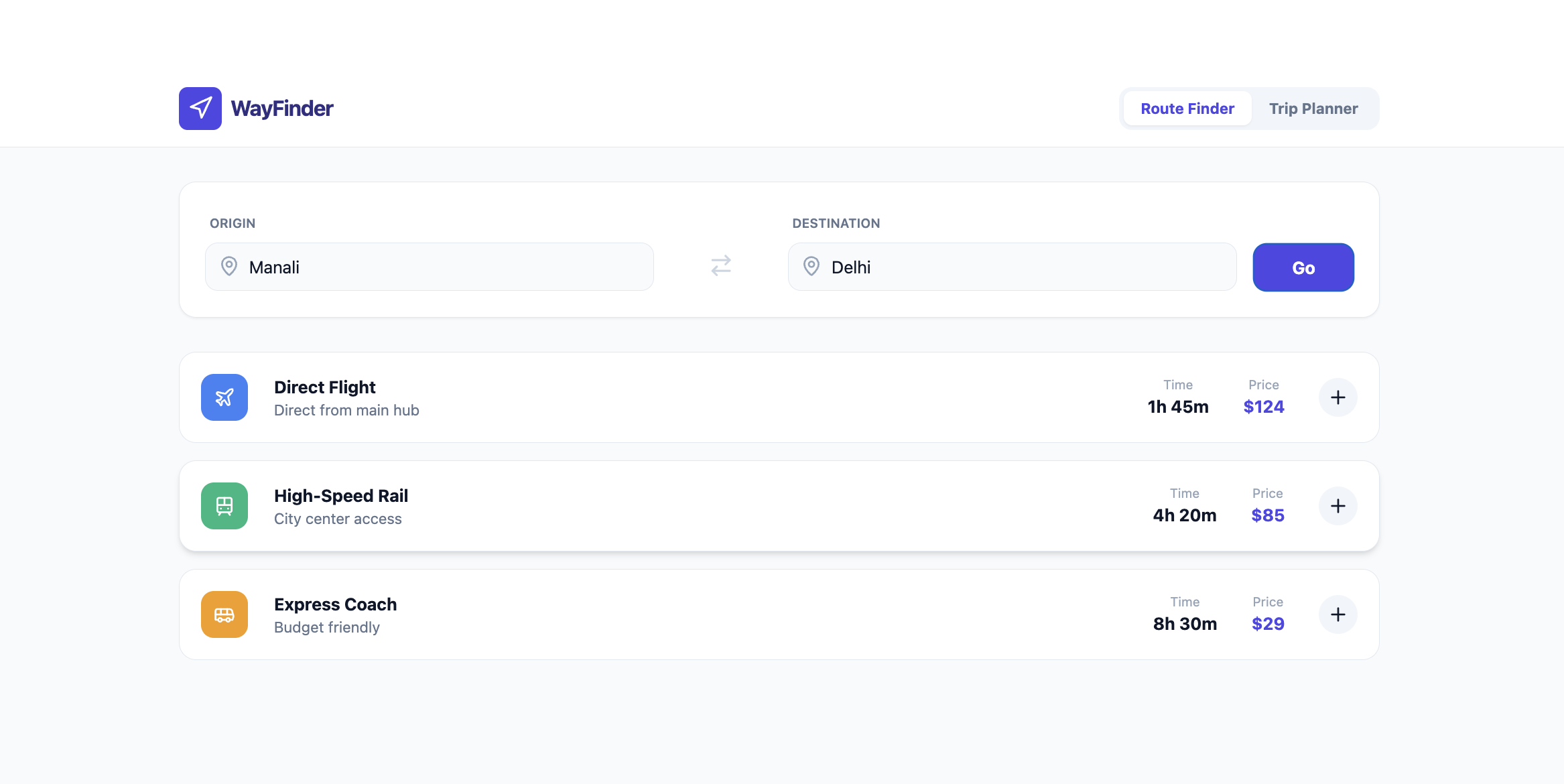Click the 1h 45m travel time

pos(1178,407)
